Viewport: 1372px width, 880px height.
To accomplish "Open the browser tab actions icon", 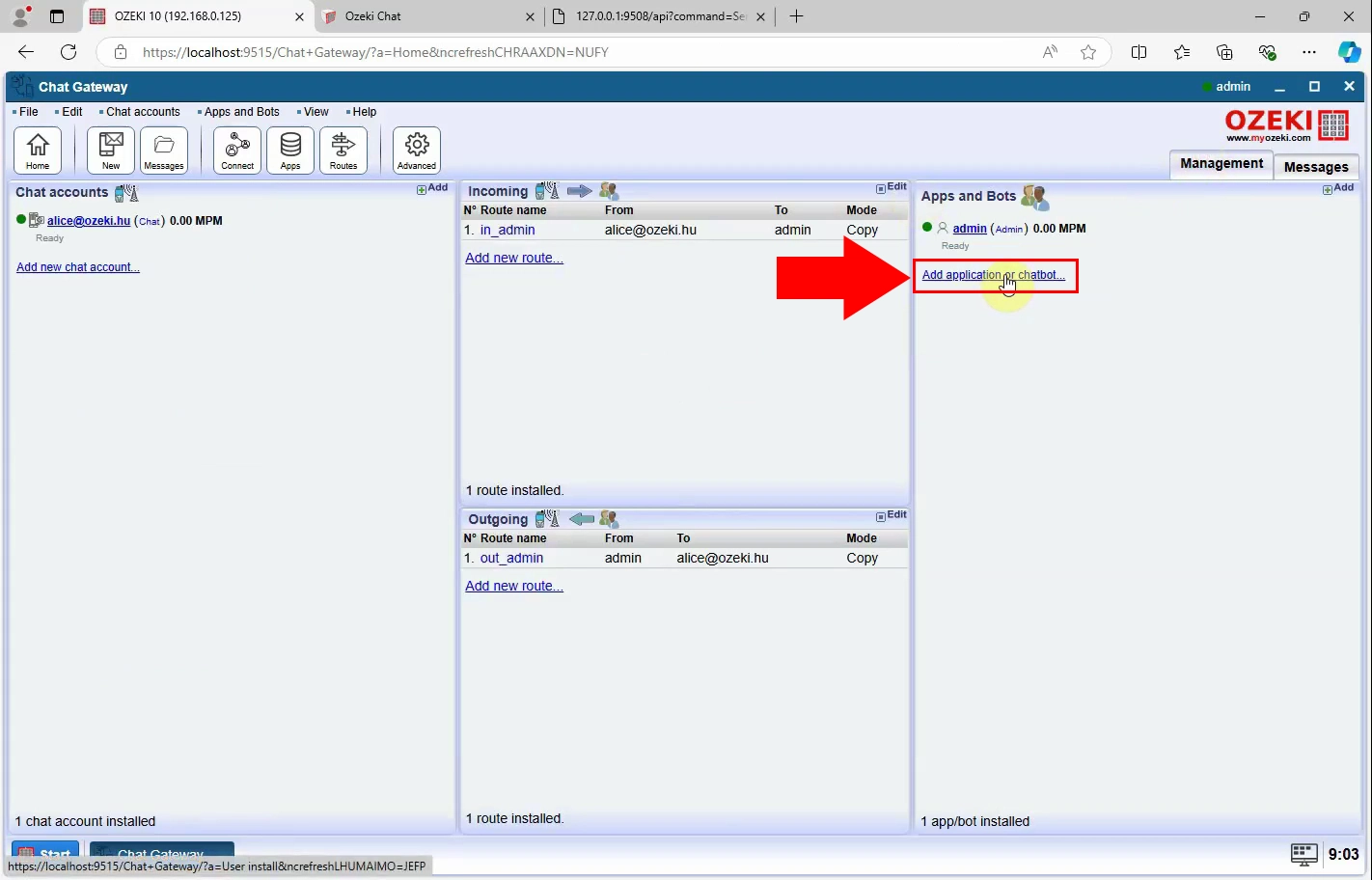I will click(x=57, y=16).
